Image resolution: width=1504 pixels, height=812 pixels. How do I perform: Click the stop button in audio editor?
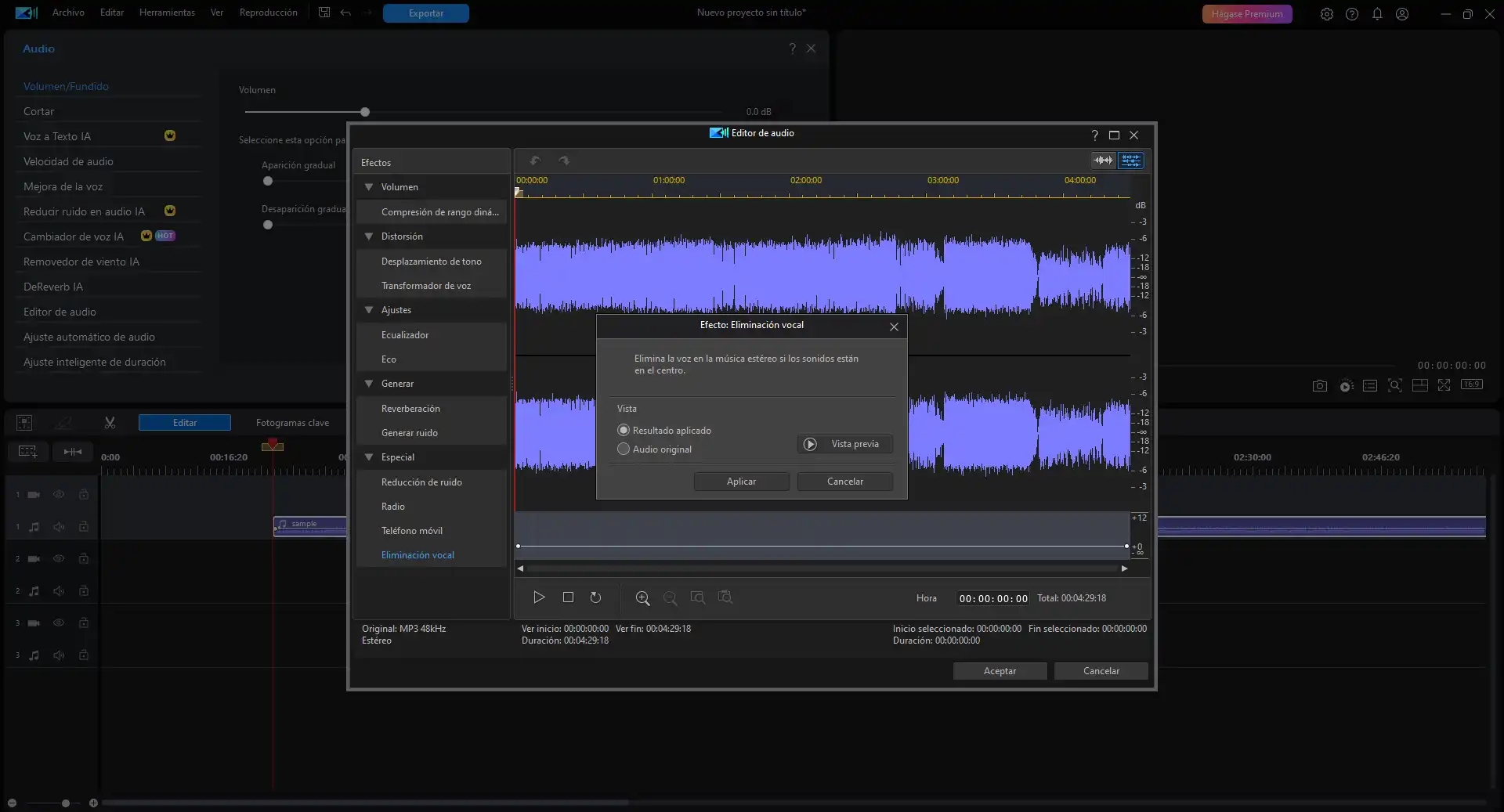pyautogui.click(x=568, y=597)
